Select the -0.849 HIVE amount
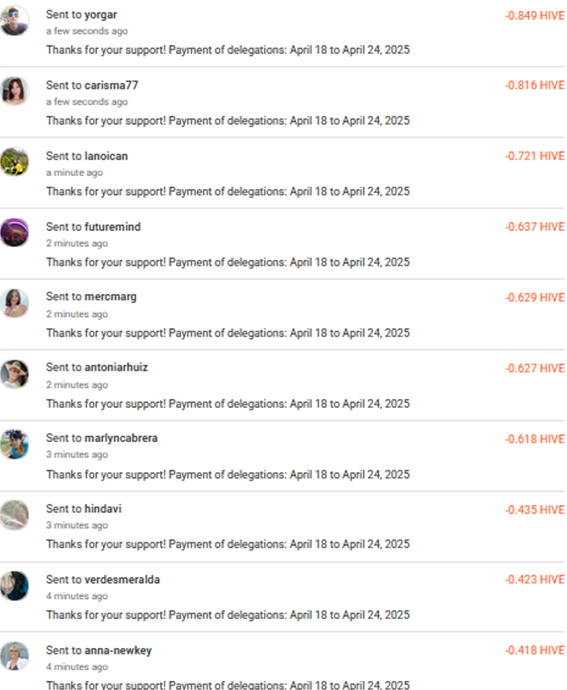The height and width of the screenshot is (690, 567). pos(534,15)
